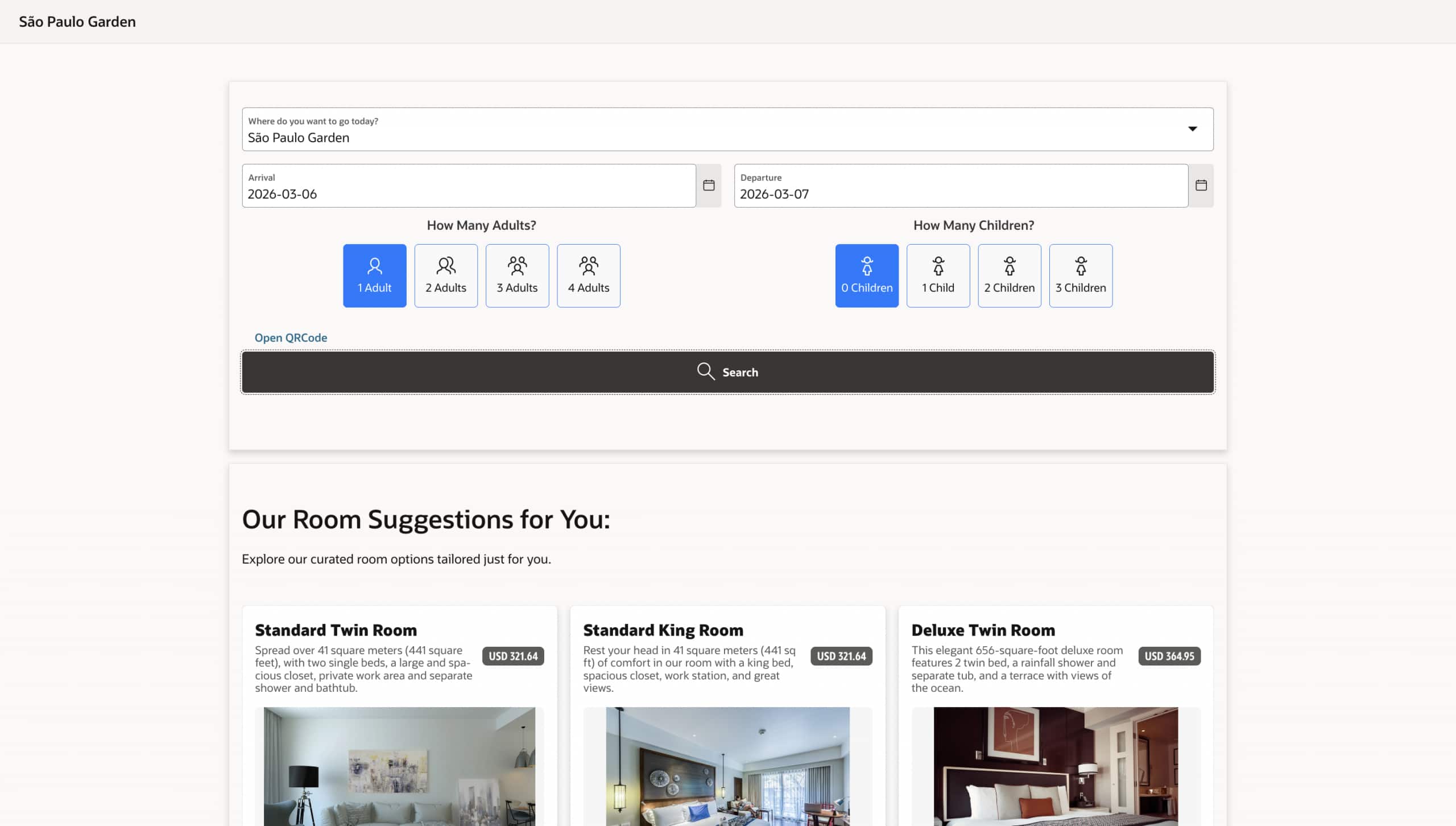Select the 4 Adults group icon
This screenshot has width=1456, height=826.
pos(588,266)
